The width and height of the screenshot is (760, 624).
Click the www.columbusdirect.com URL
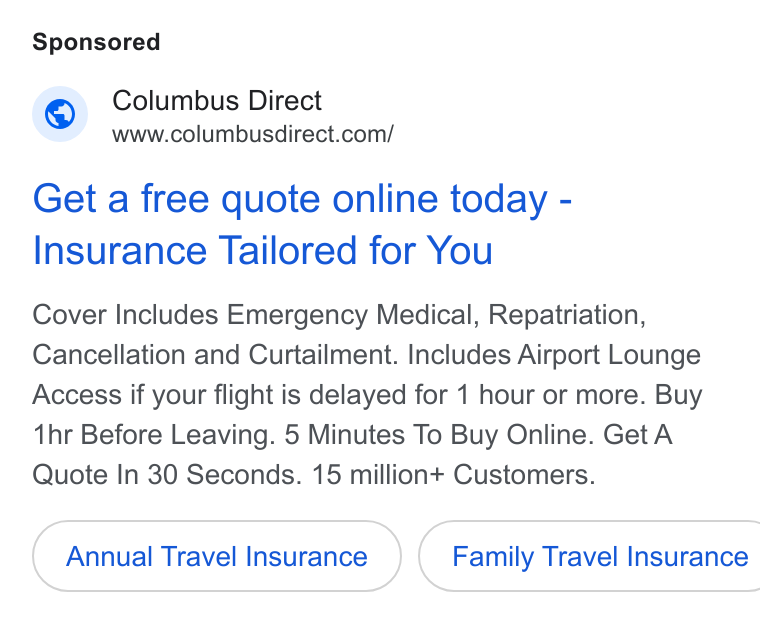coord(253,134)
